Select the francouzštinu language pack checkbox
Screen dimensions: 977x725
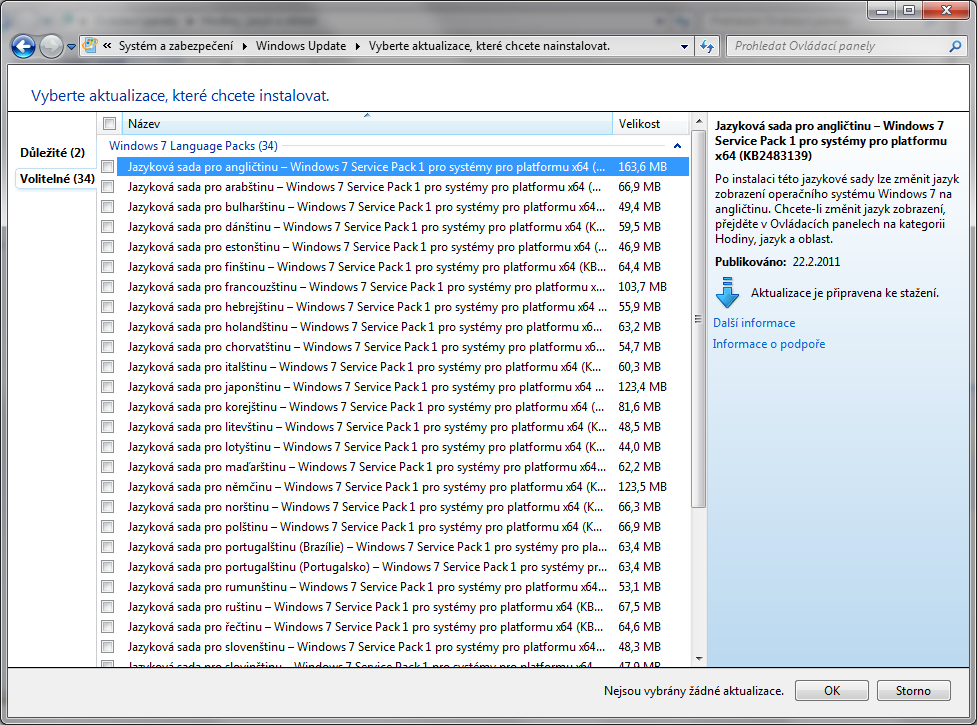click(x=108, y=287)
